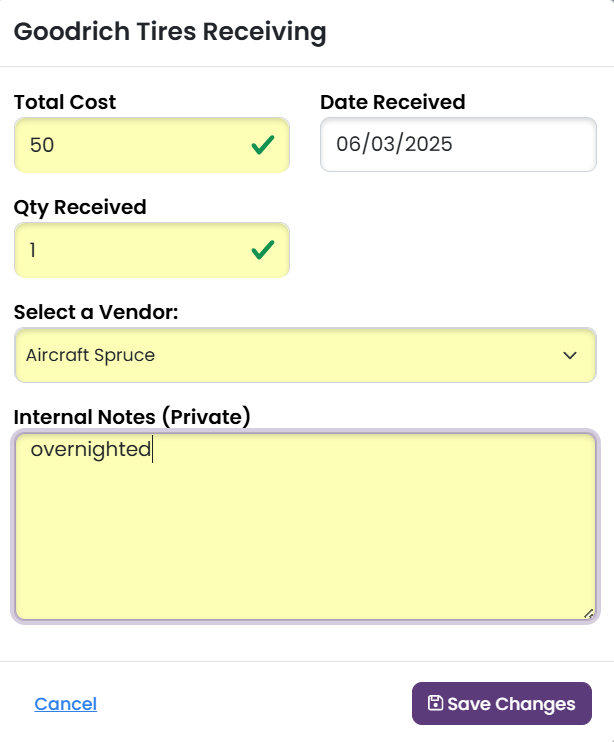The height and width of the screenshot is (742, 614).
Task: Click the Goodrich Tires Receiving title
Action: [170, 32]
